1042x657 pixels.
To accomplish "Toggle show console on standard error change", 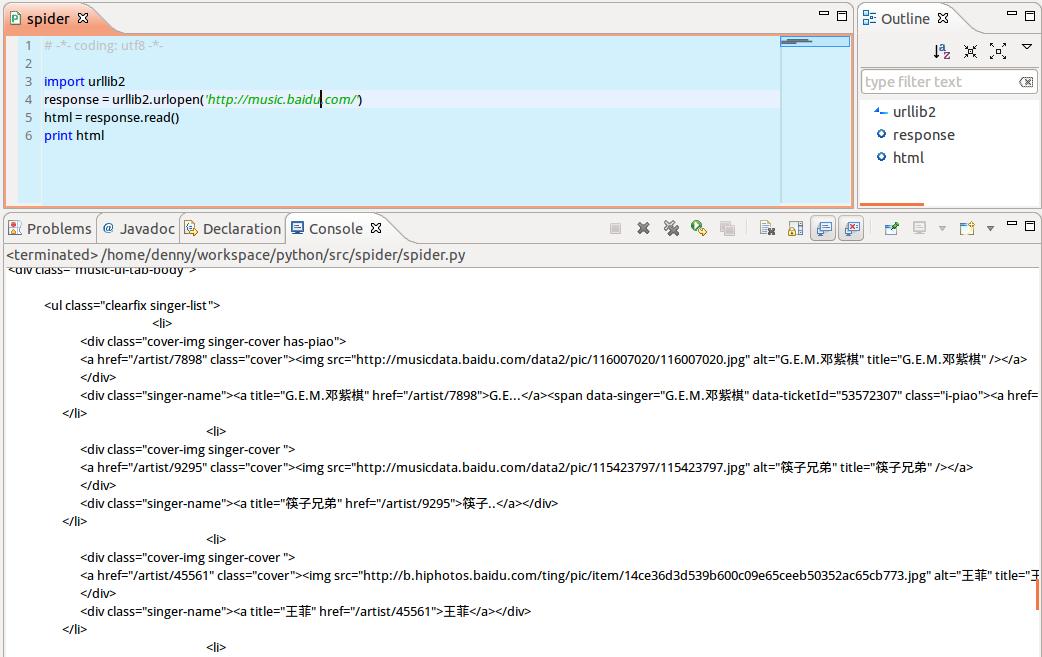I will pyautogui.click(x=851, y=228).
